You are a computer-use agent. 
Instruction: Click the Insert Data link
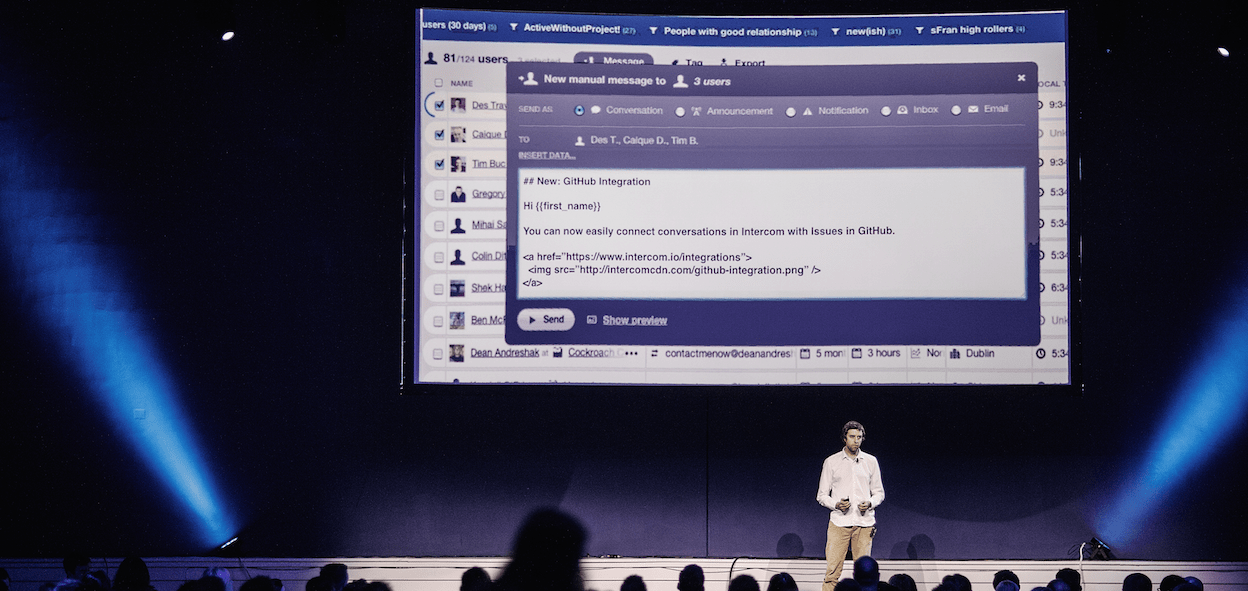pyautogui.click(x=546, y=155)
